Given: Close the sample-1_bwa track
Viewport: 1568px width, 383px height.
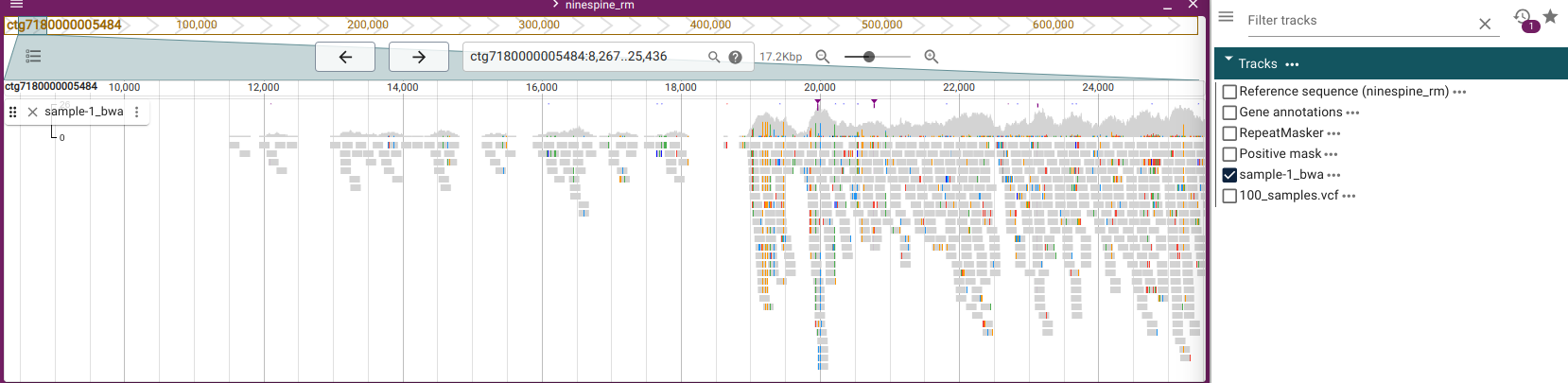Looking at the screenshot, I should (x=32, y=112).
